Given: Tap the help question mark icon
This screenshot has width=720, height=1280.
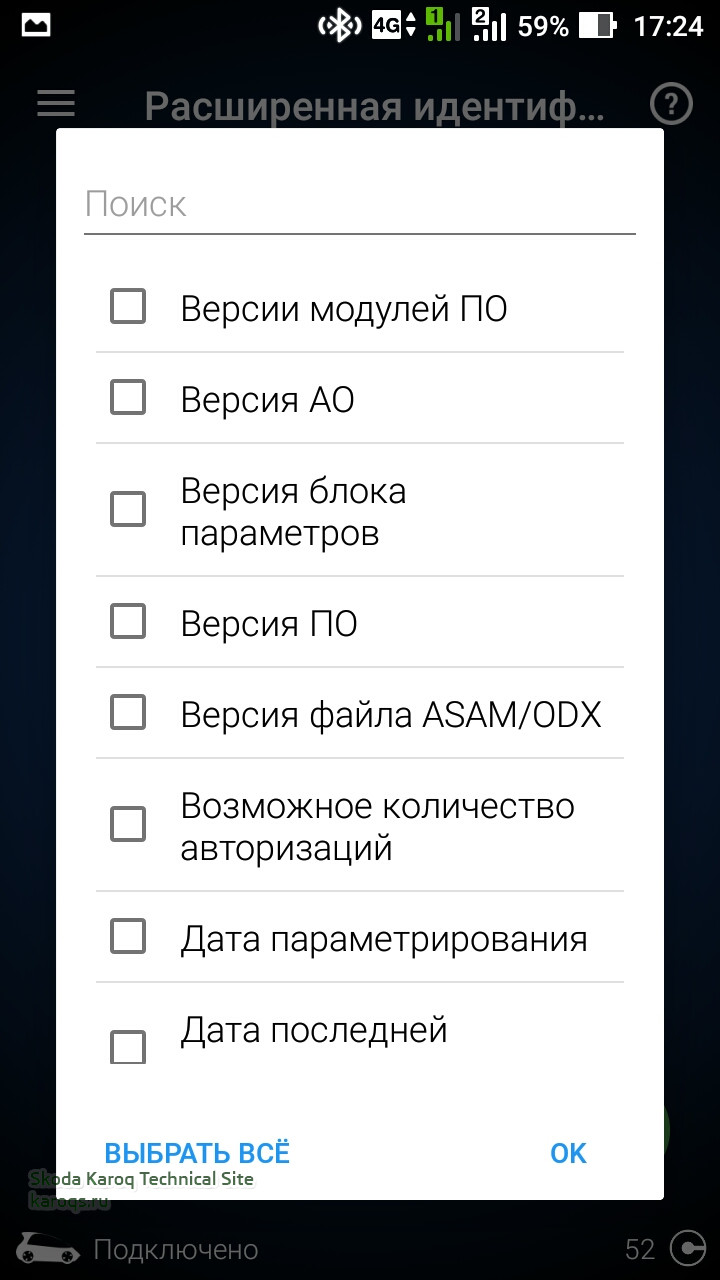Looking at the screenshot, I should (x=671, y=104).
